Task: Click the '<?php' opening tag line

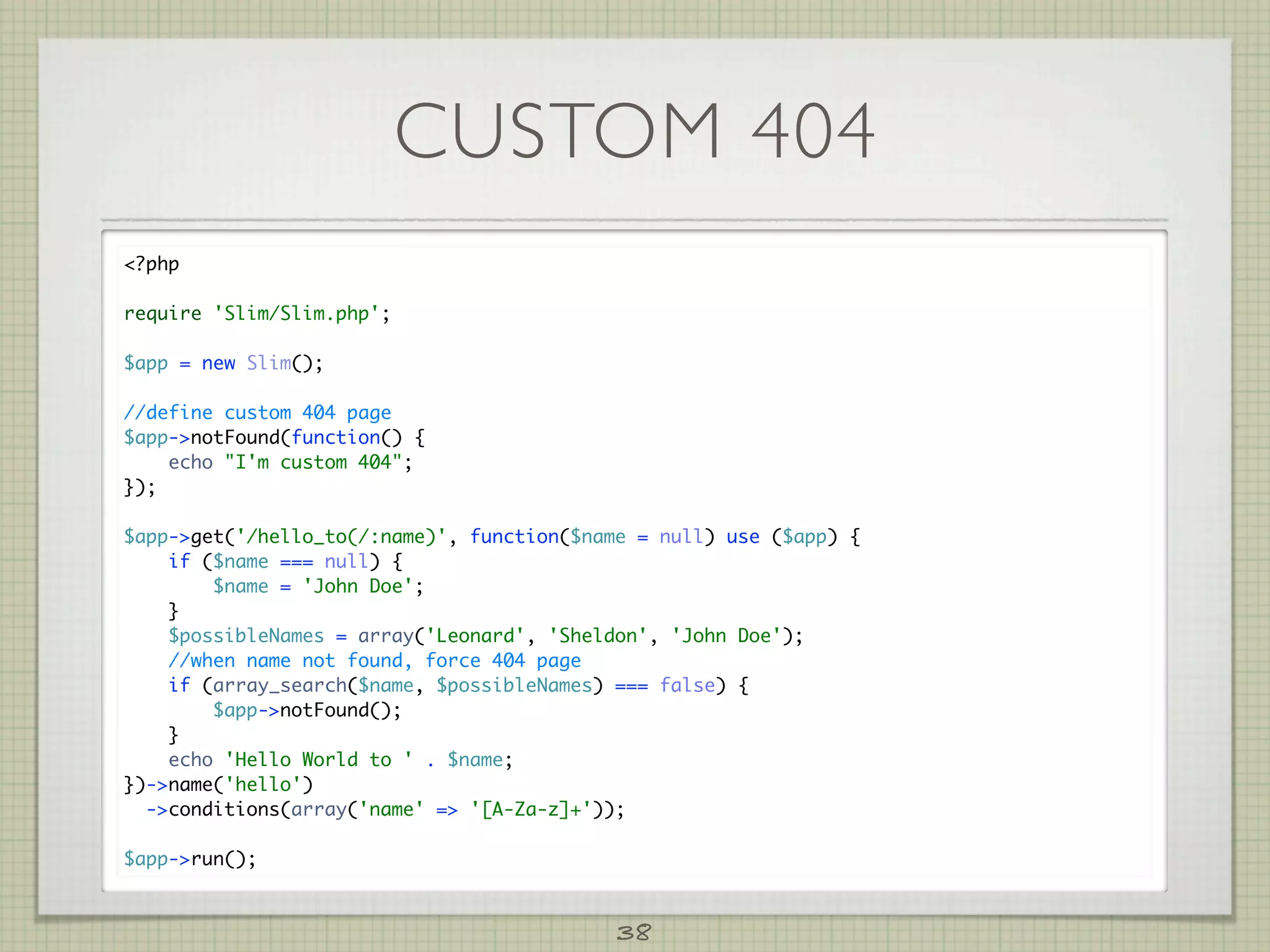Action: click(152, 264)
